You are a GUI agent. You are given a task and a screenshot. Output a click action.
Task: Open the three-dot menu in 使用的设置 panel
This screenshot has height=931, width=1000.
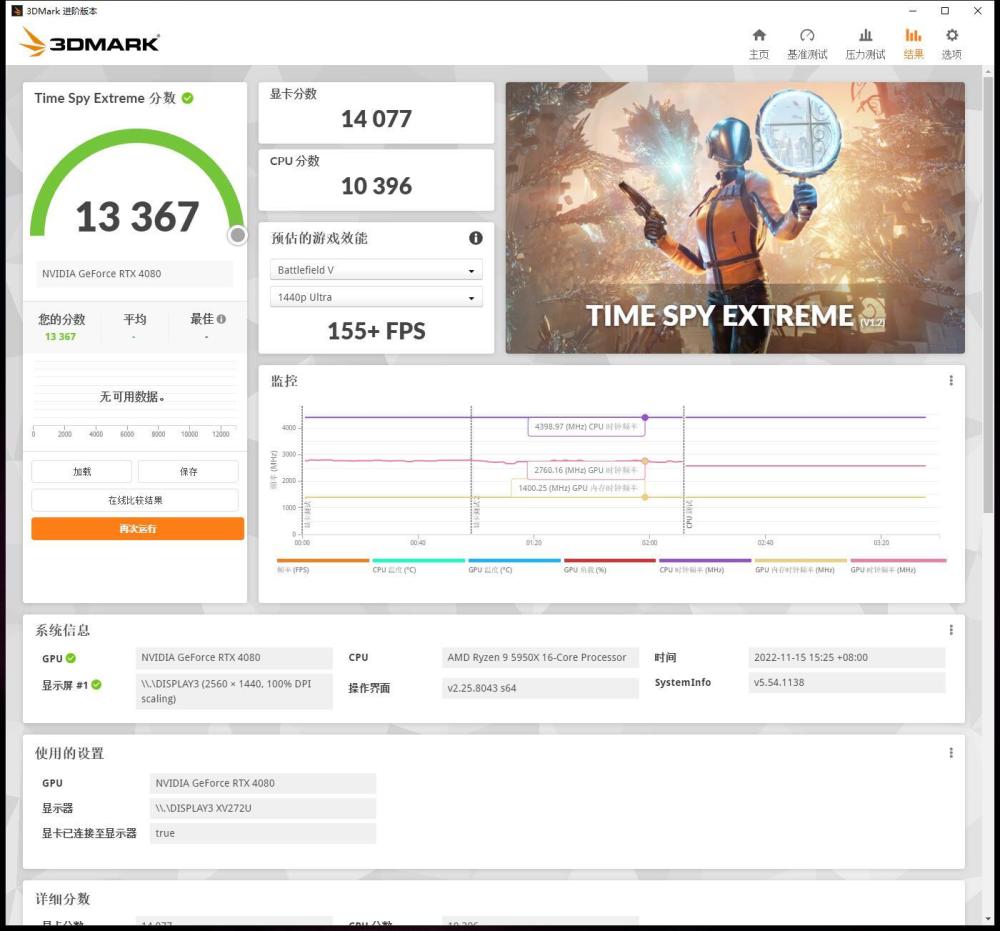[951, 753]
